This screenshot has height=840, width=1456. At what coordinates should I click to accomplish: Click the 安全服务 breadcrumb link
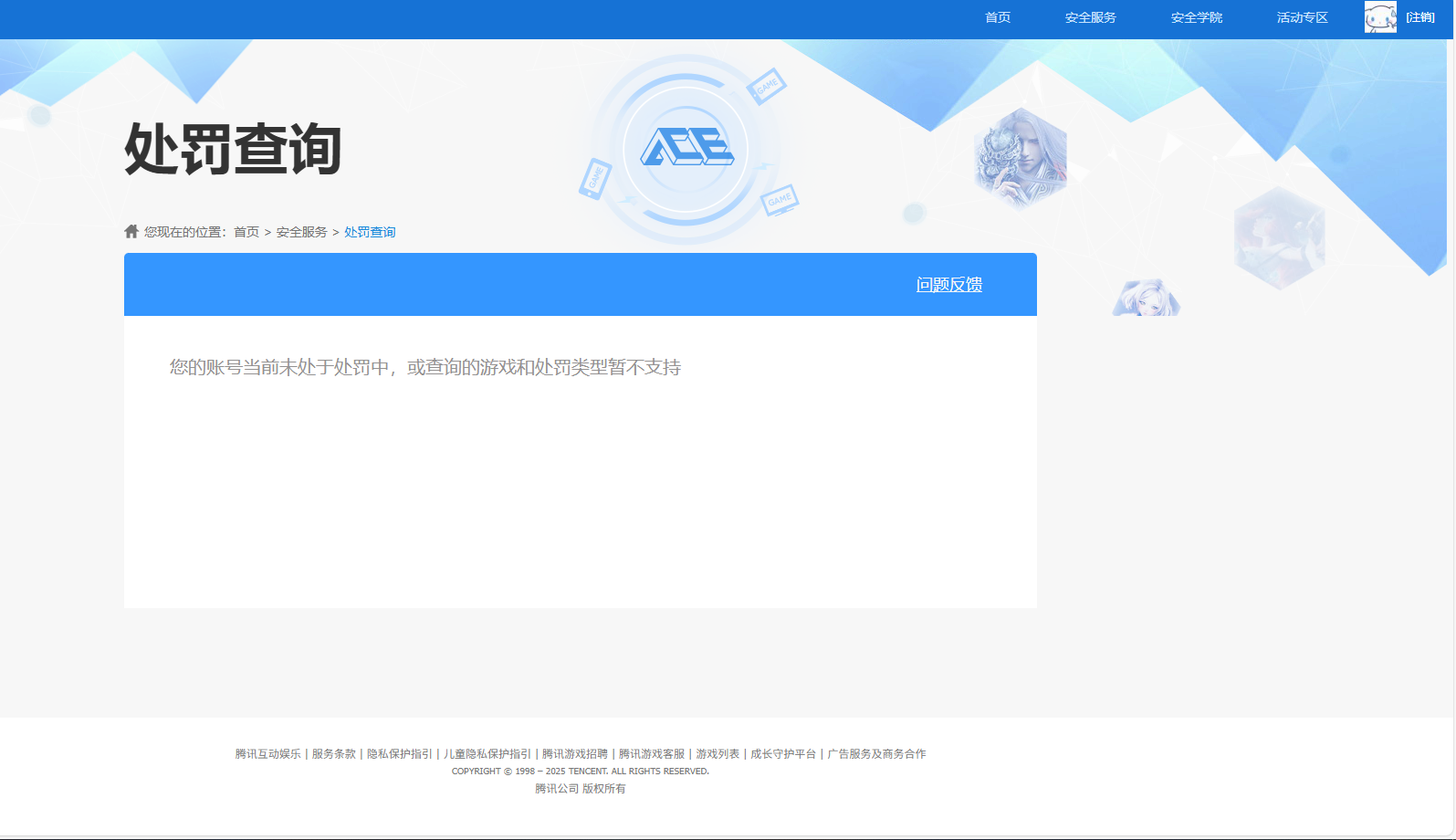pyautogui.click(x=301, y=232)
